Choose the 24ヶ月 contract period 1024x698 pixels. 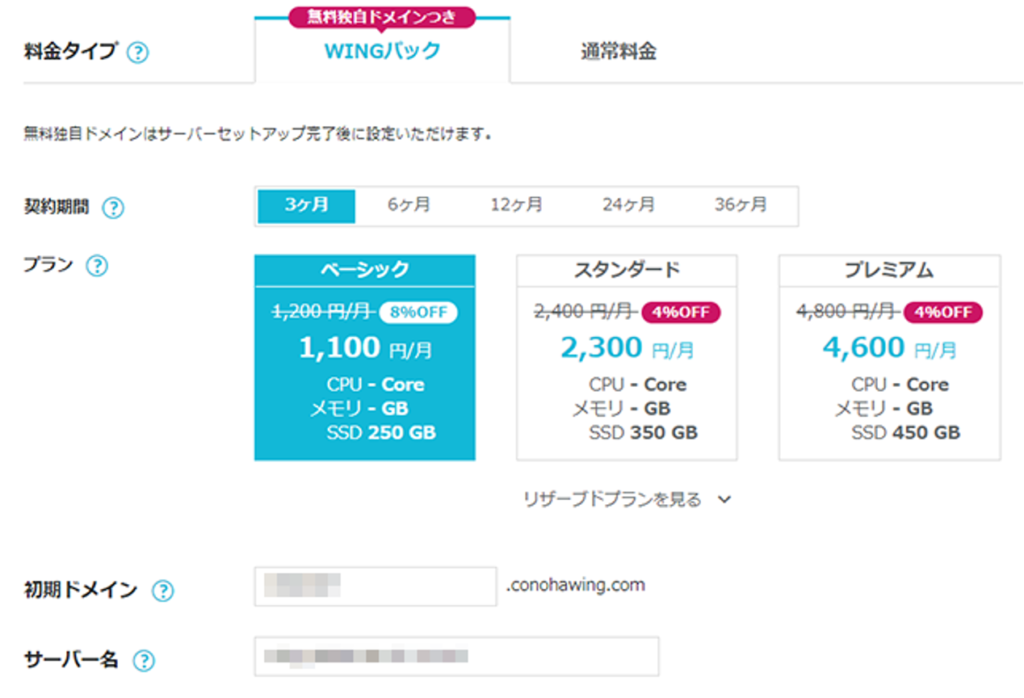[x=628, y=205]
